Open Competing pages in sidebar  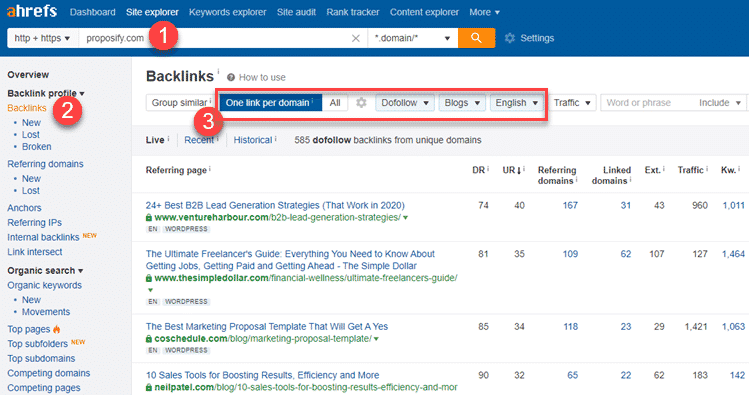[43, 388]
